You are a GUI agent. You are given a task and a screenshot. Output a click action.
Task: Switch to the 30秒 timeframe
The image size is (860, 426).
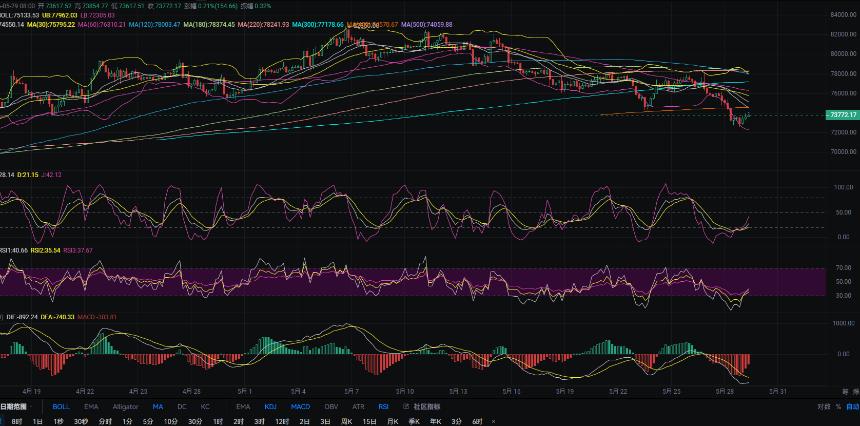point(81,421)
